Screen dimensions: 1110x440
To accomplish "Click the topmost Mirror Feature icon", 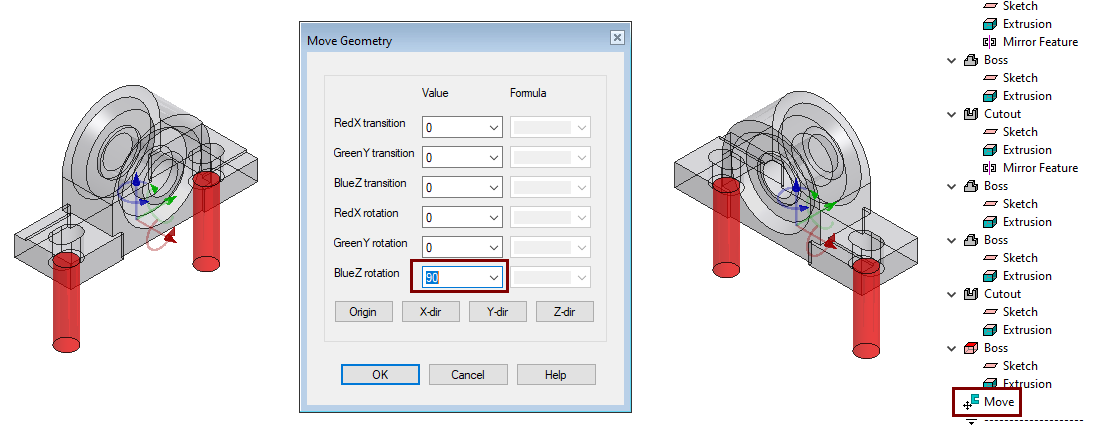I will click(x=990, y=42).
